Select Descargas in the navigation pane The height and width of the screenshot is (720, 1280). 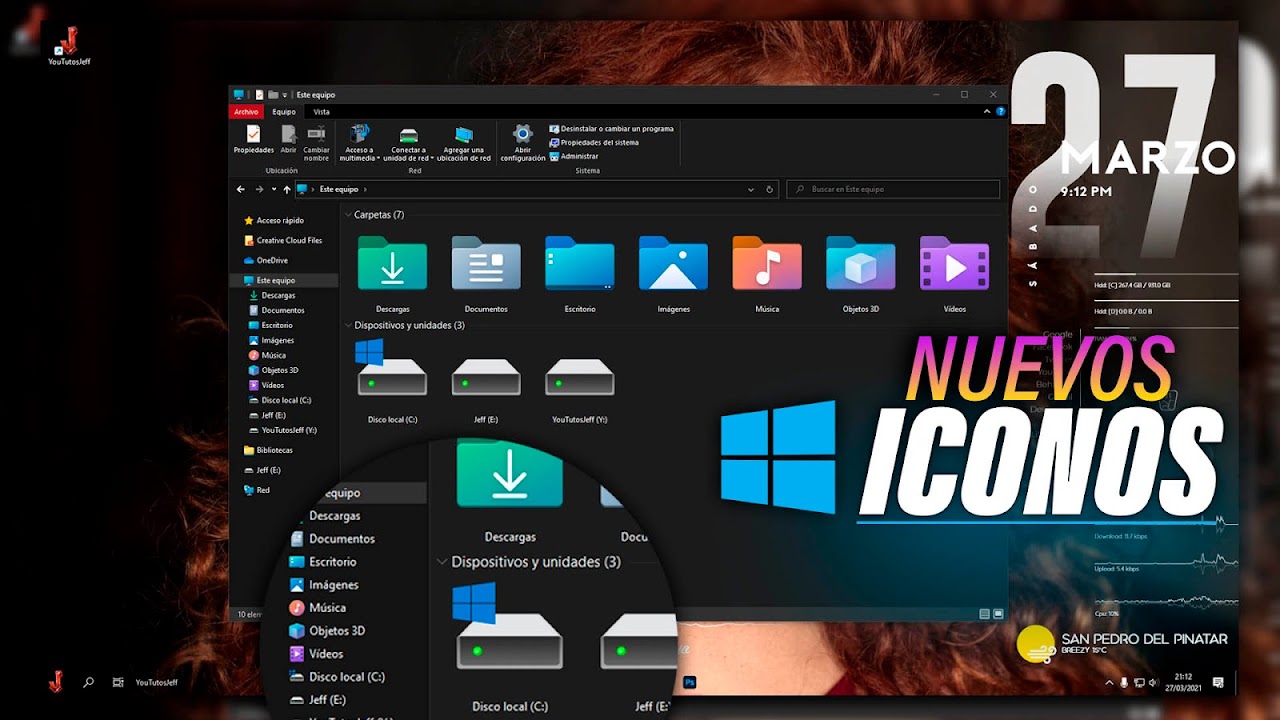click(272, 295)
